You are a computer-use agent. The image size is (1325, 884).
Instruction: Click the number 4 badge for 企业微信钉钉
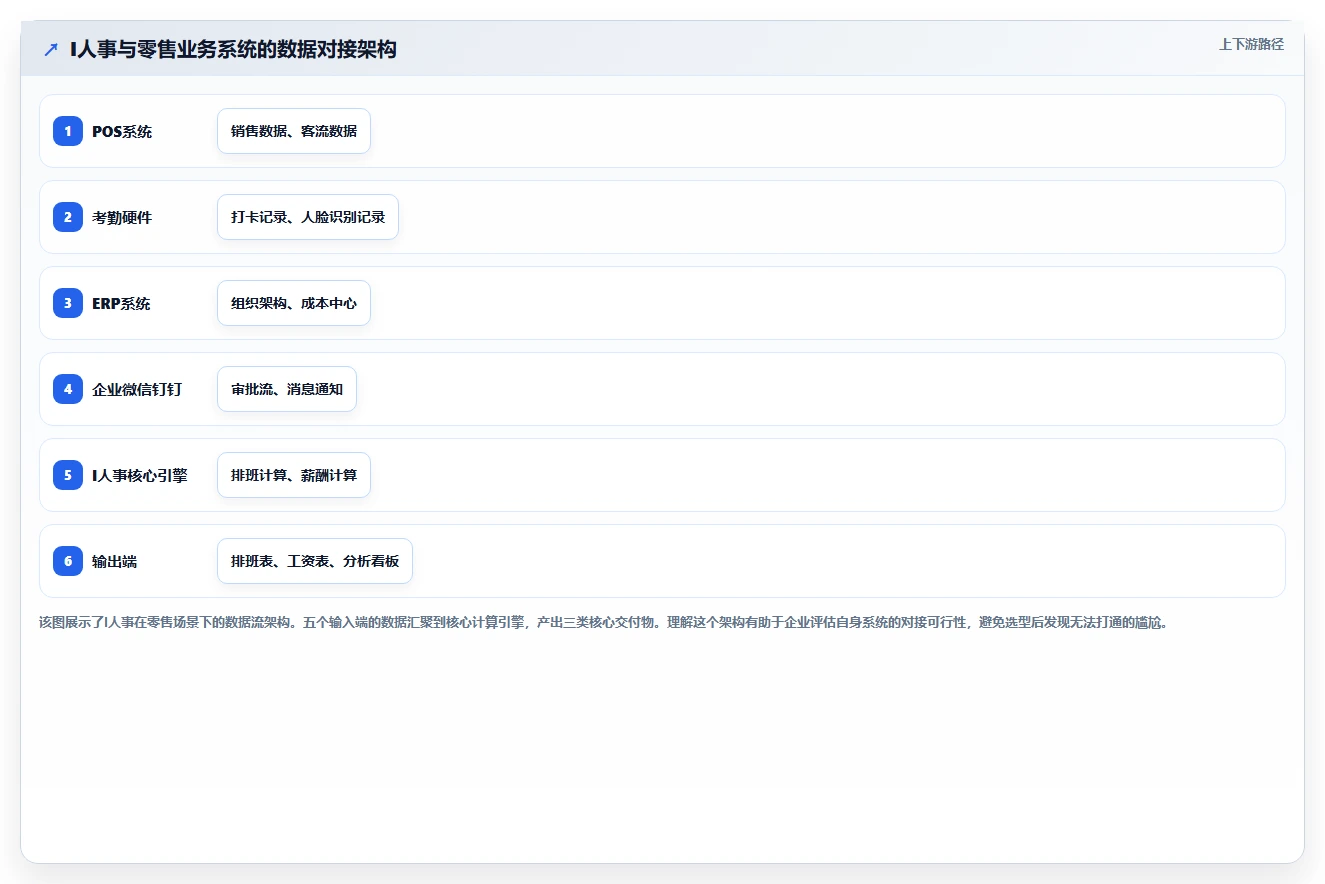click(x=68, y=389)
